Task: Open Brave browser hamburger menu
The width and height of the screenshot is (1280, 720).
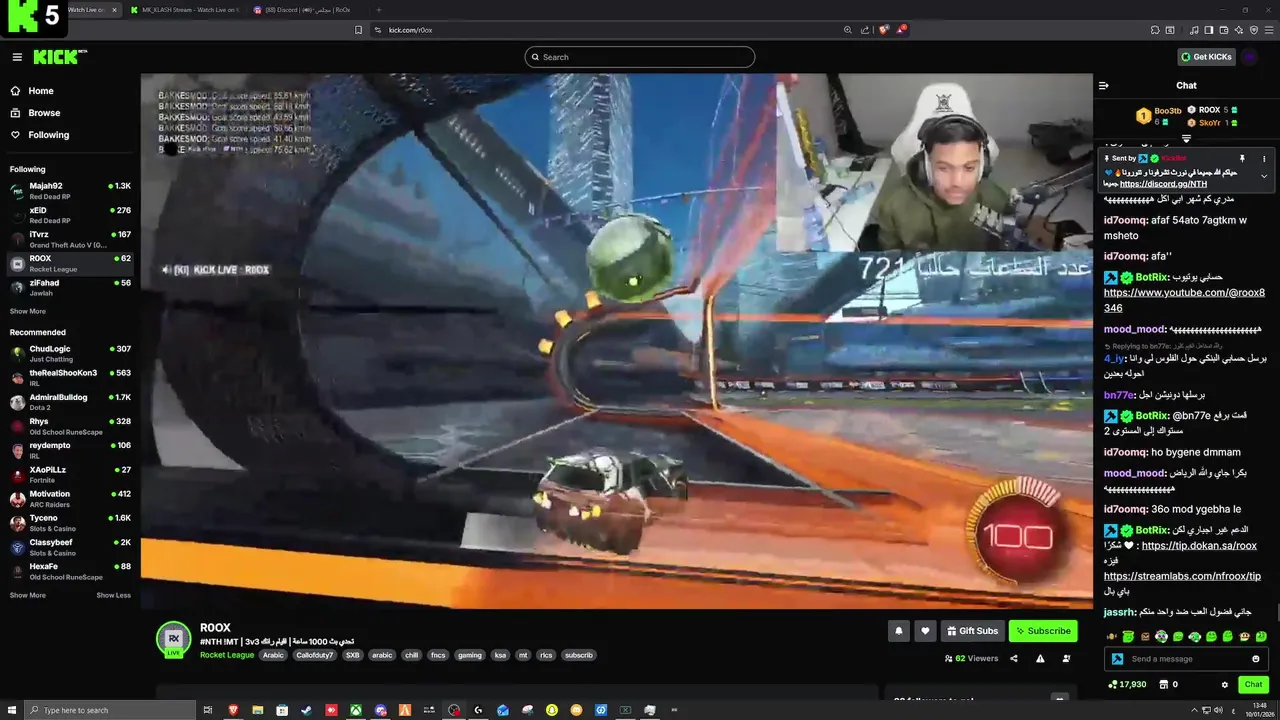Action: [x=1269, y=30]
